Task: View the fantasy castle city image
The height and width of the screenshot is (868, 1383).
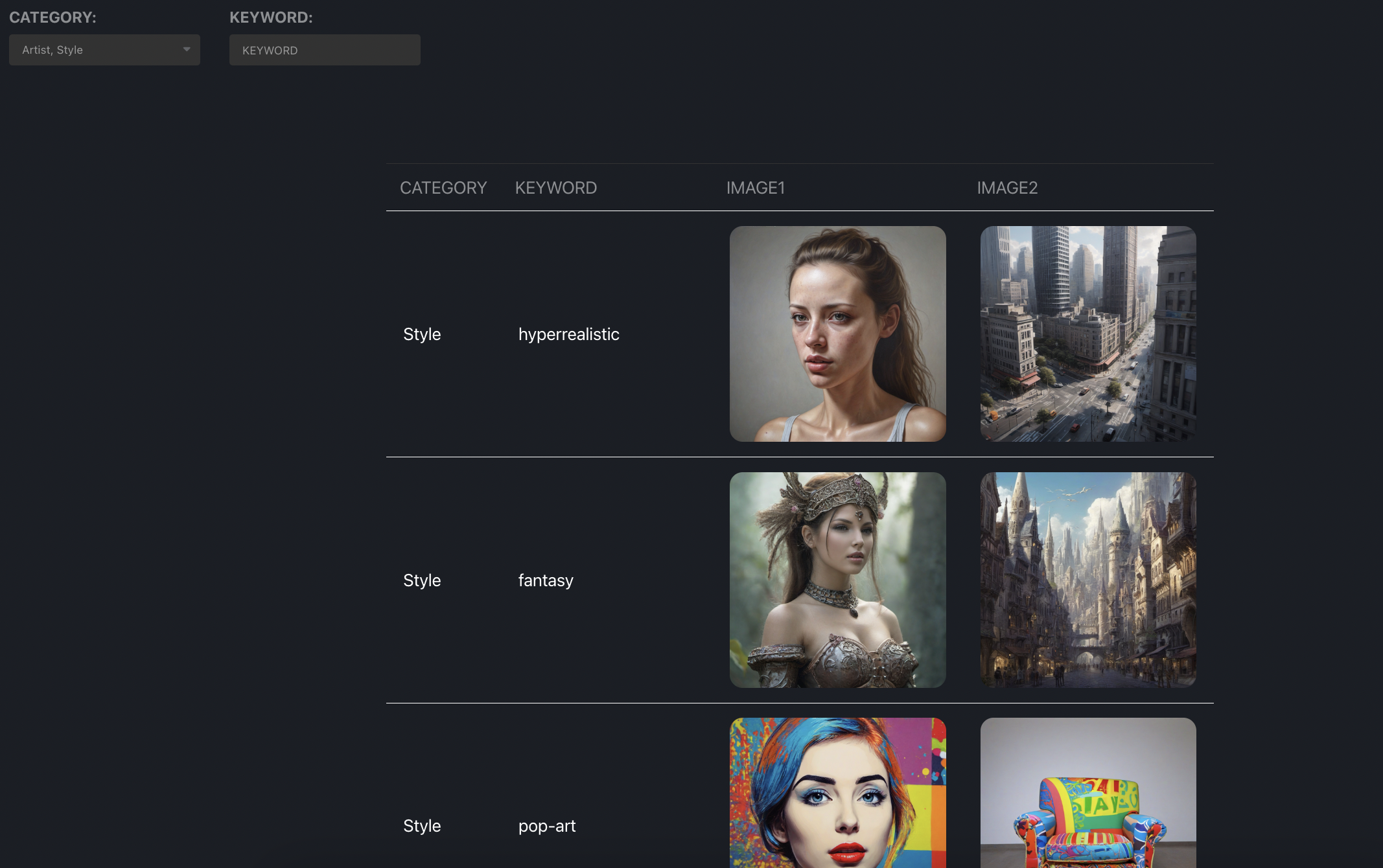Action: (1087, 580)
